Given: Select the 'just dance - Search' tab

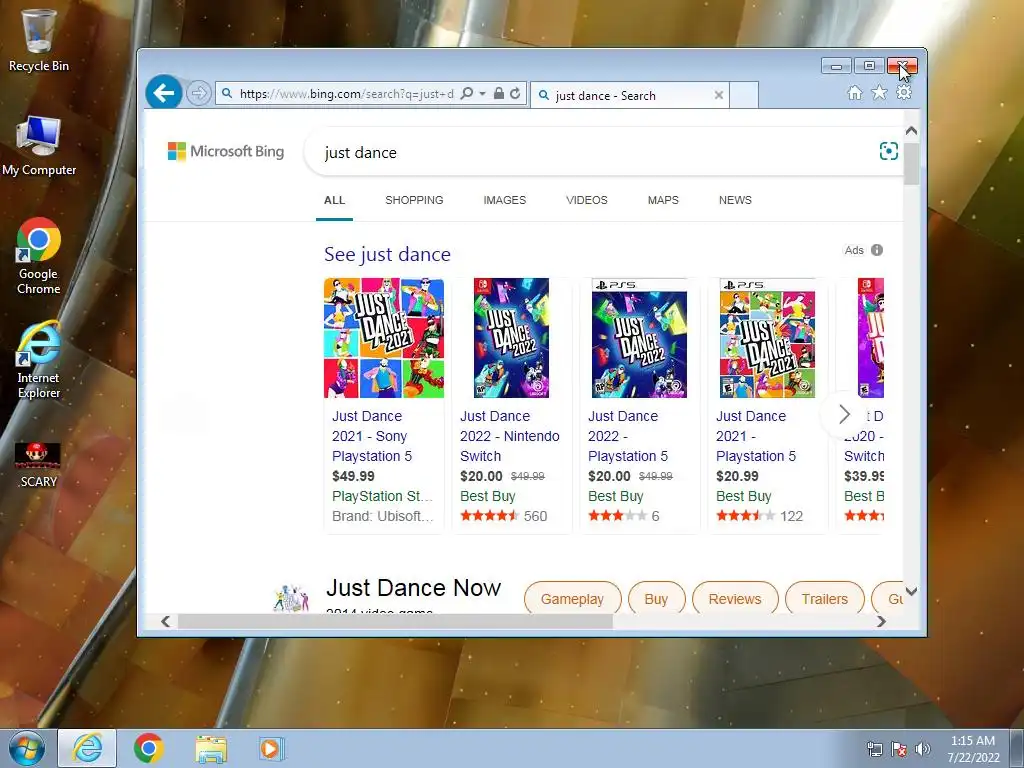Looking at the screenshot, I should (630, 95).
